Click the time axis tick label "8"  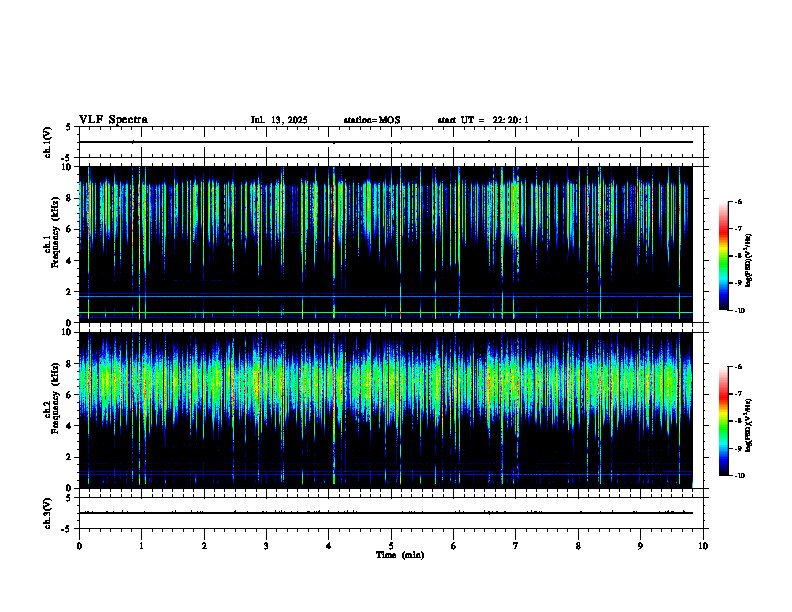click(578, 546)
